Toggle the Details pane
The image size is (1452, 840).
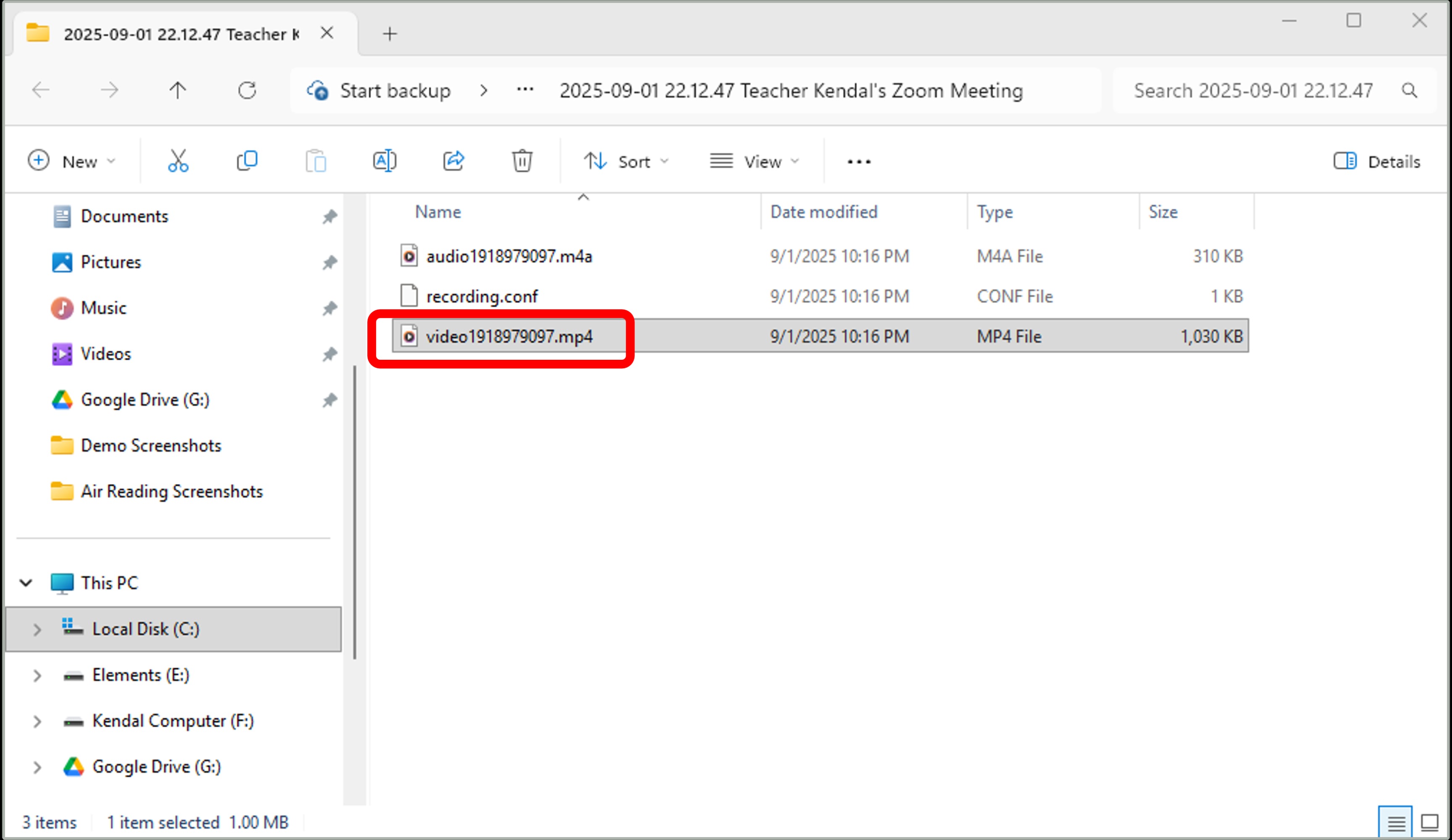[1376, 161]
